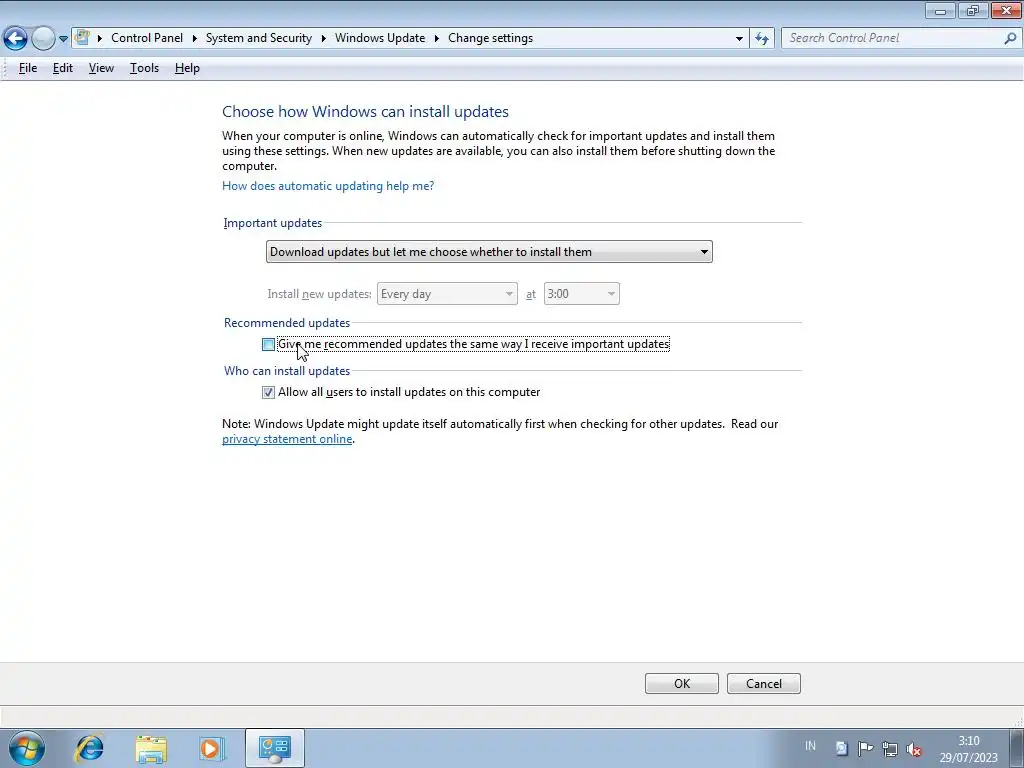The height and width of the screenshot is (768, 1024).
Task: Click 'Choose how Windows can install updates' heading
Action: 365,112
